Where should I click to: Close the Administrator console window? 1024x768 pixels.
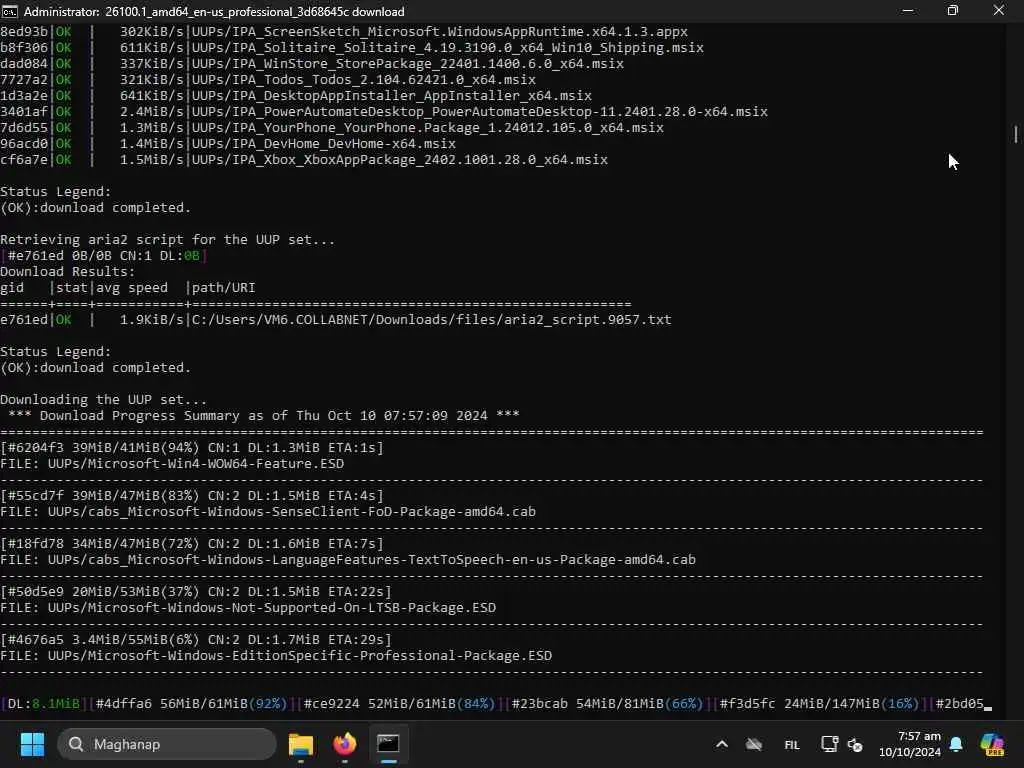(x=999, y=11)
